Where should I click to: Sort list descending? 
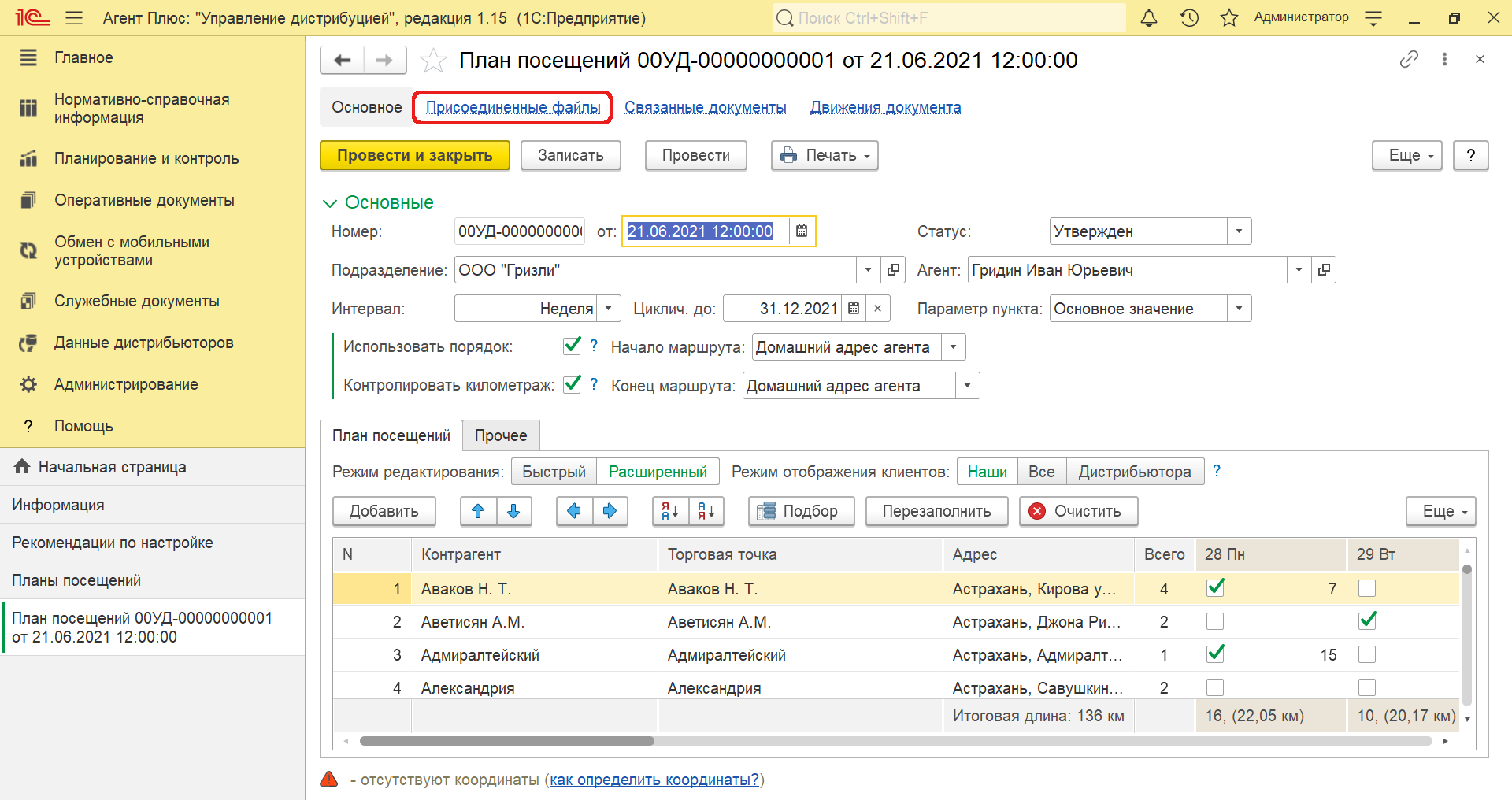tap(706, 511)
